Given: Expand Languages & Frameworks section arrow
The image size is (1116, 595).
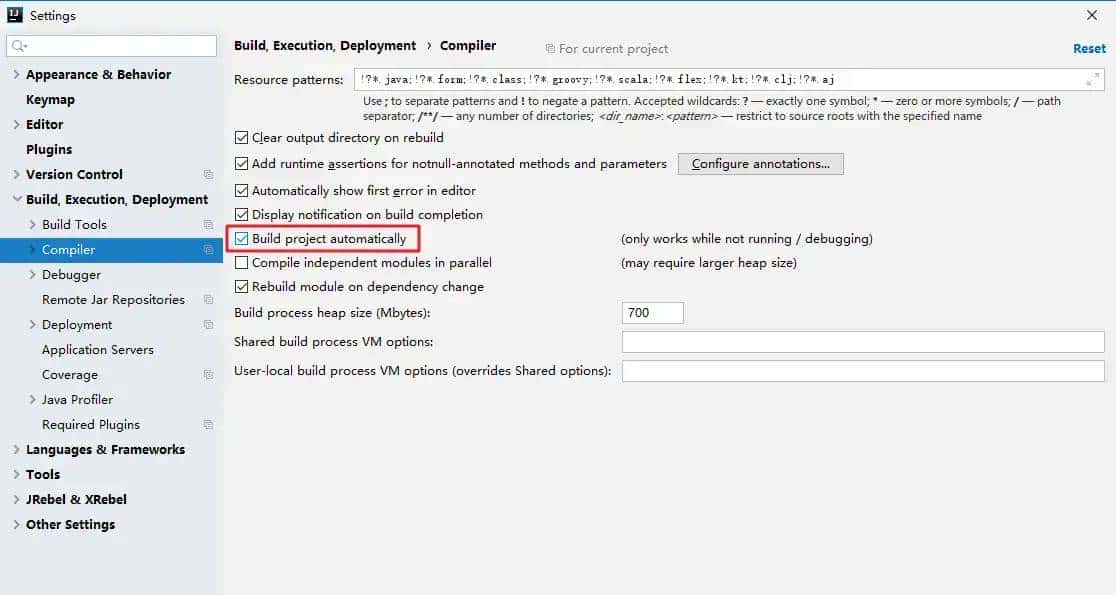Looking at the screenshot, I should (x=16, y=449).
